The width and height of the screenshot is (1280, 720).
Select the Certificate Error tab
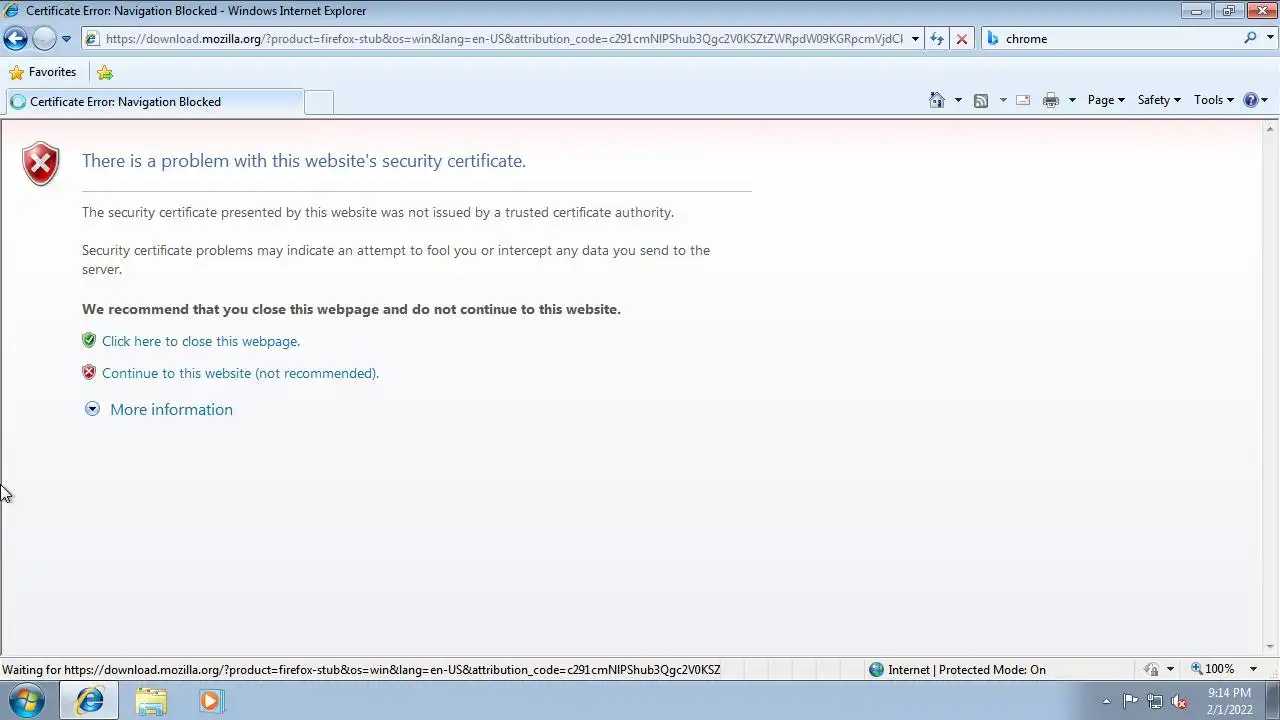(x=154, y=102)
